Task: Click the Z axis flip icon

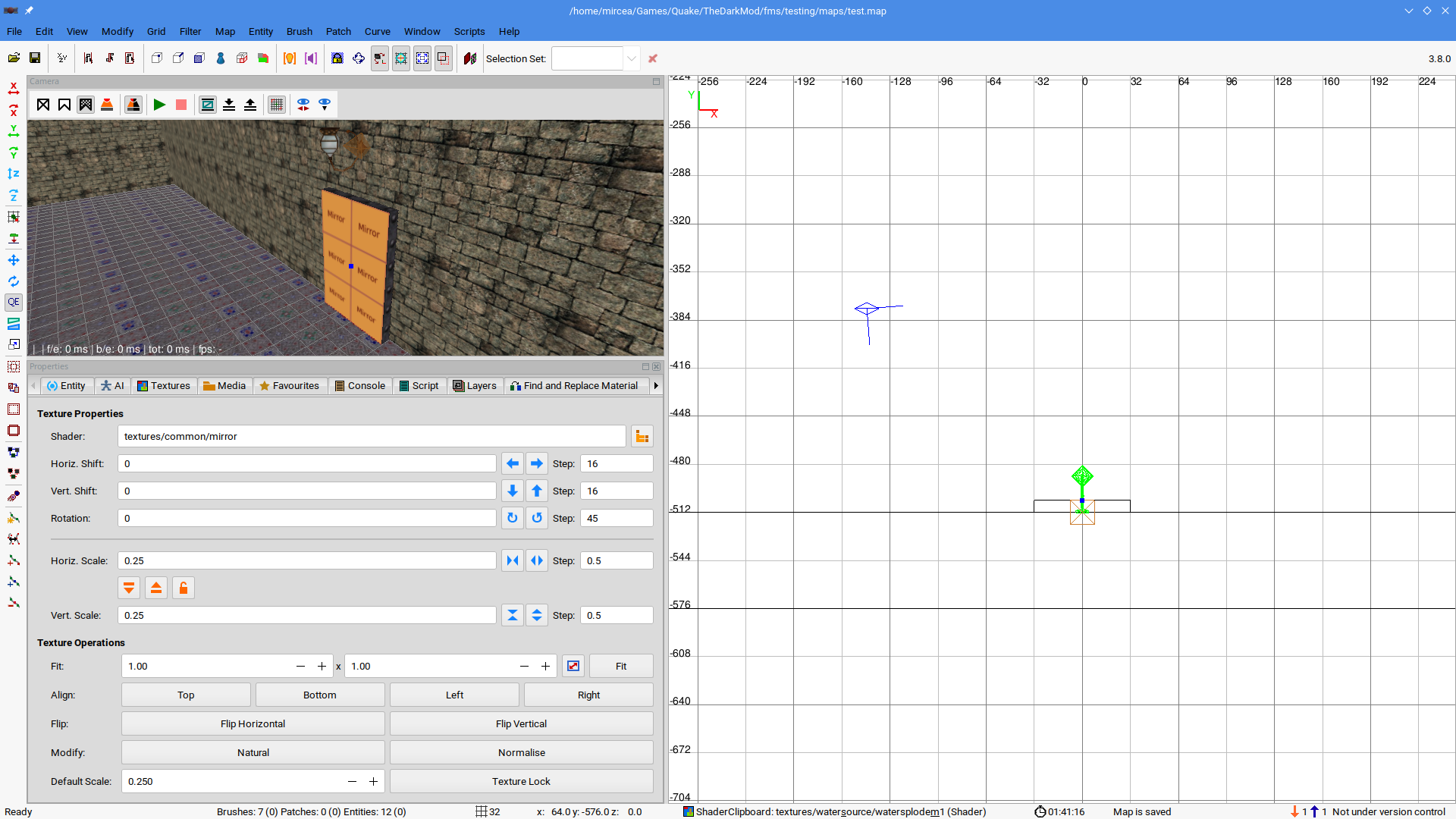Action: 14,174
